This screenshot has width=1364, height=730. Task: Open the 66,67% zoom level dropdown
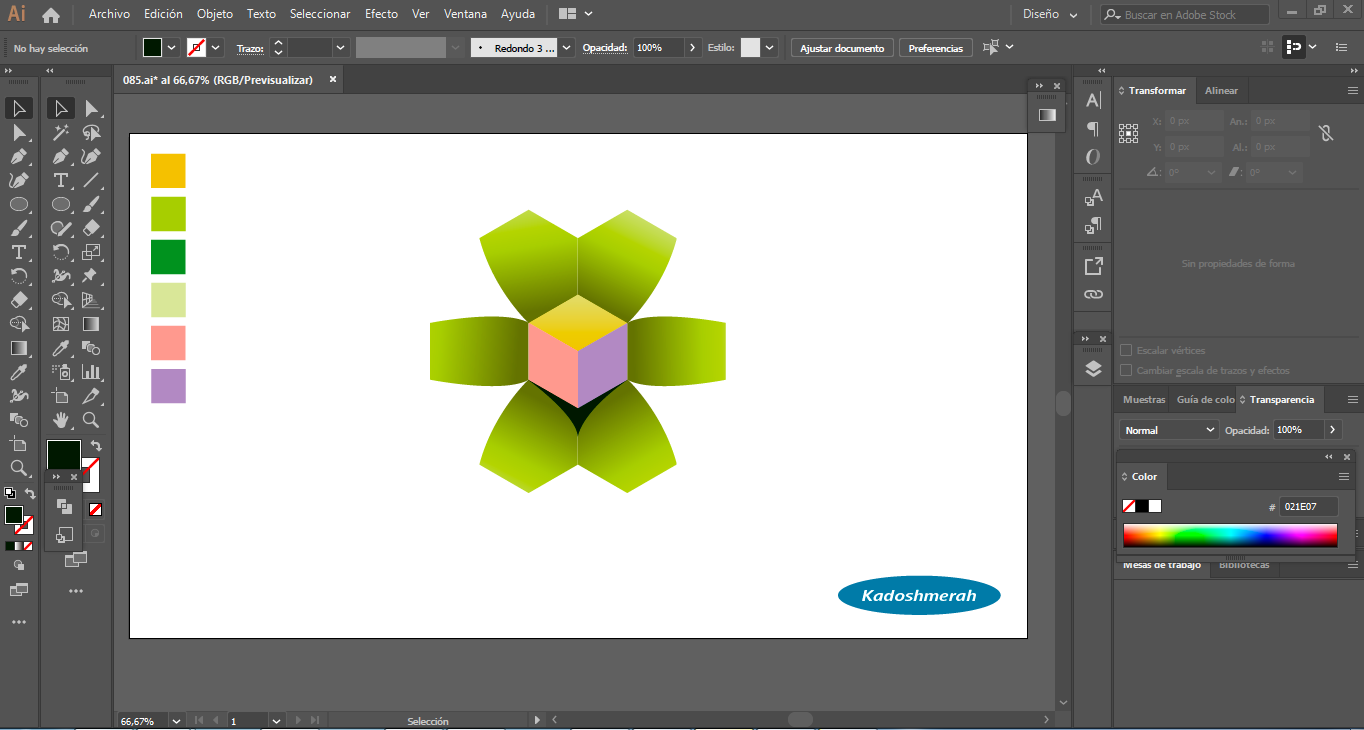point(176,721)
